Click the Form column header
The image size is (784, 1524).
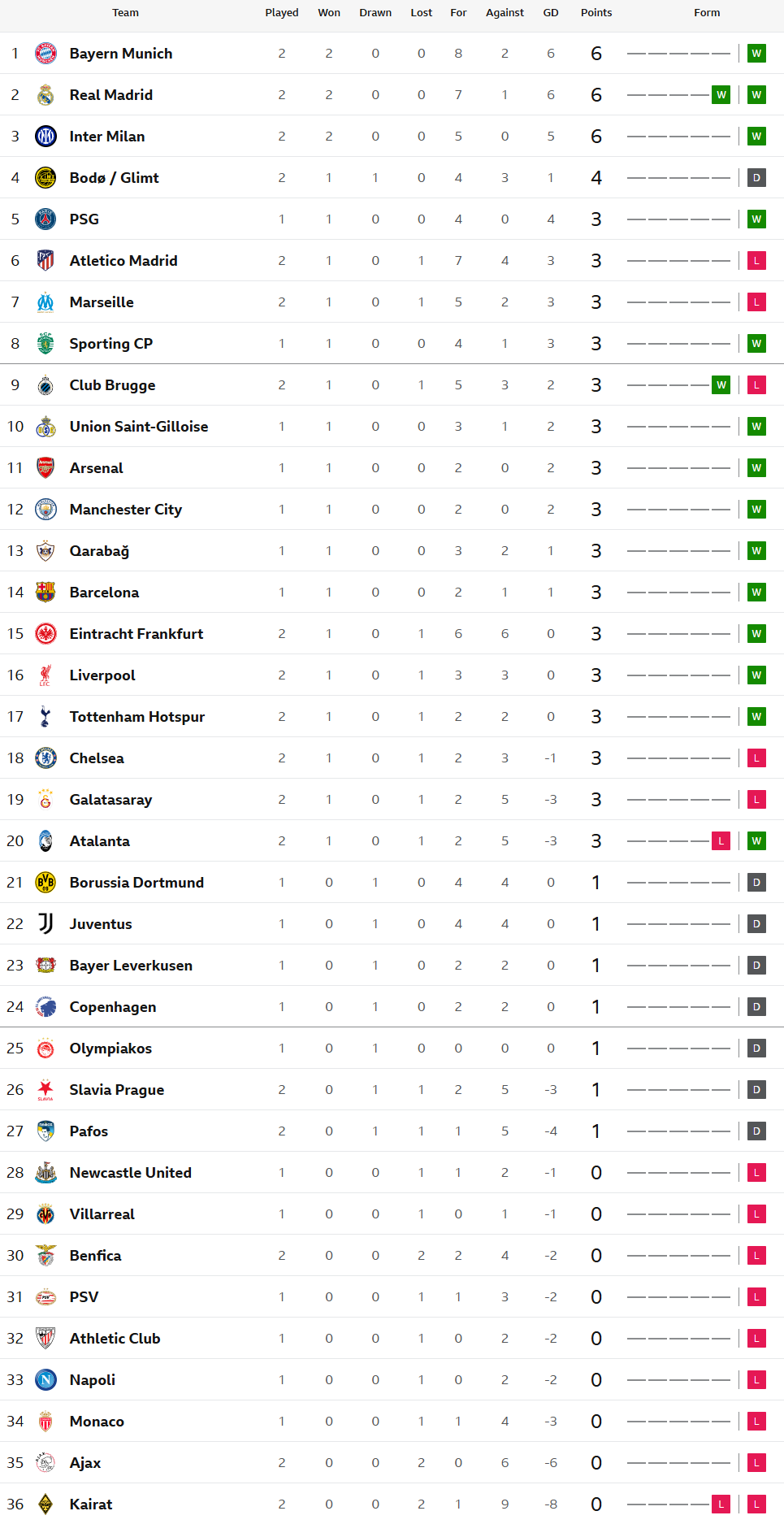pyautogui.click(x=707, y=13)
